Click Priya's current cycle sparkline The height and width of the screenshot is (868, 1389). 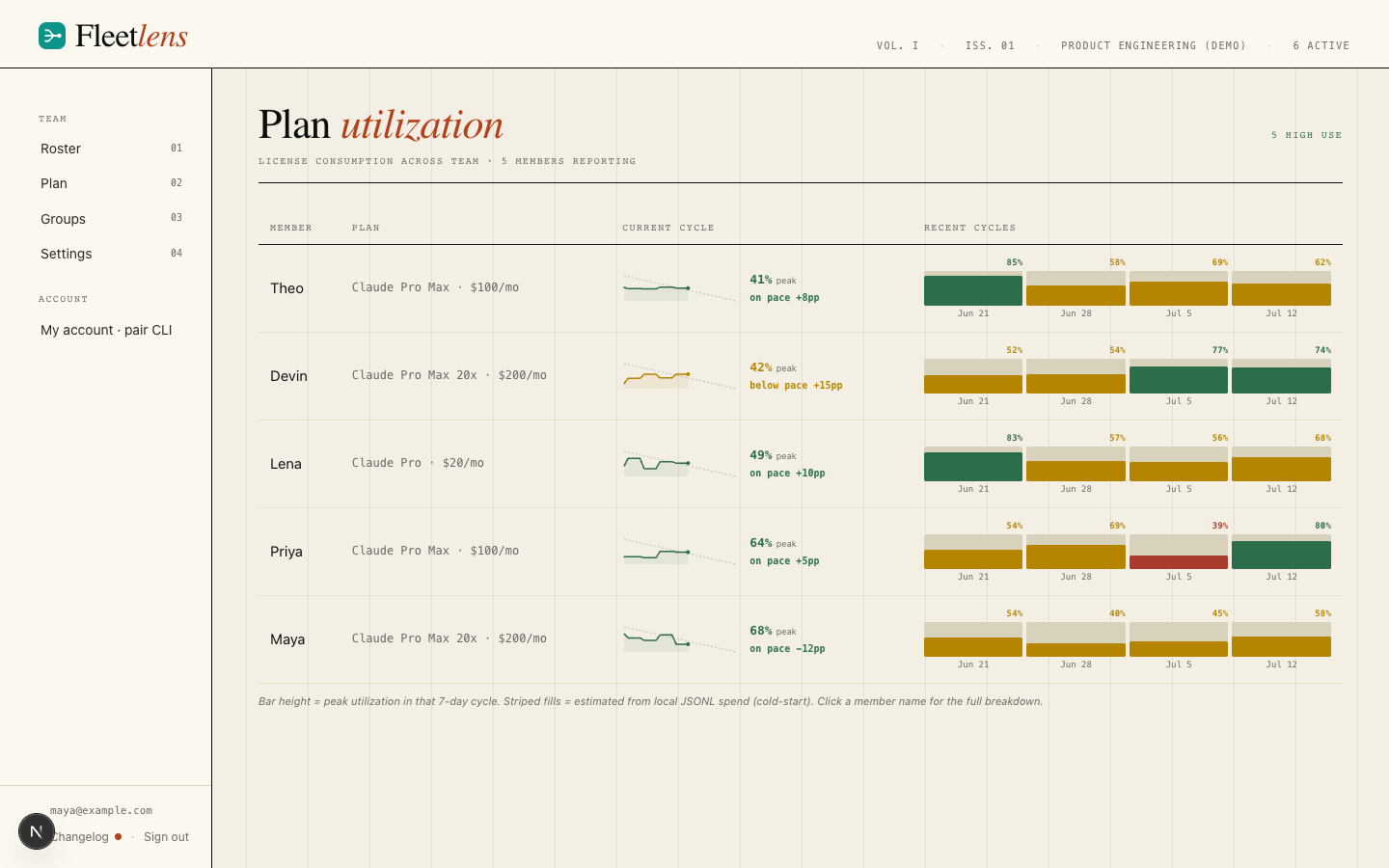point(679,551)
